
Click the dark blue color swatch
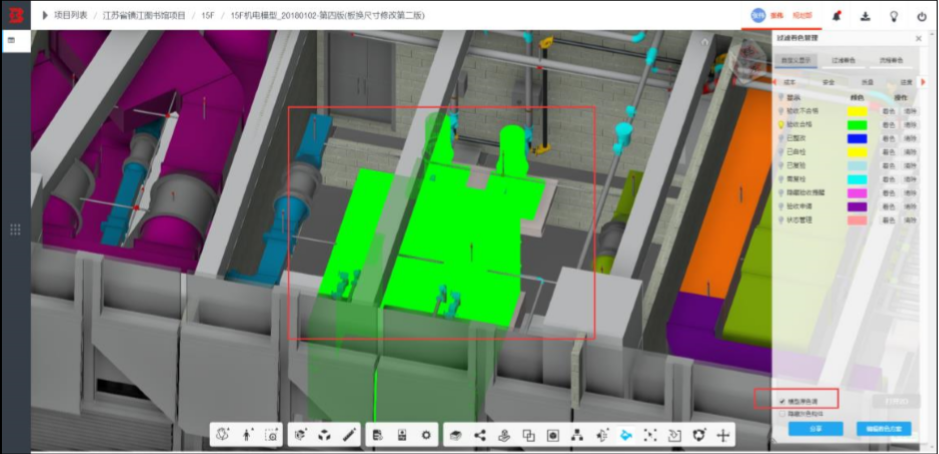857,139
